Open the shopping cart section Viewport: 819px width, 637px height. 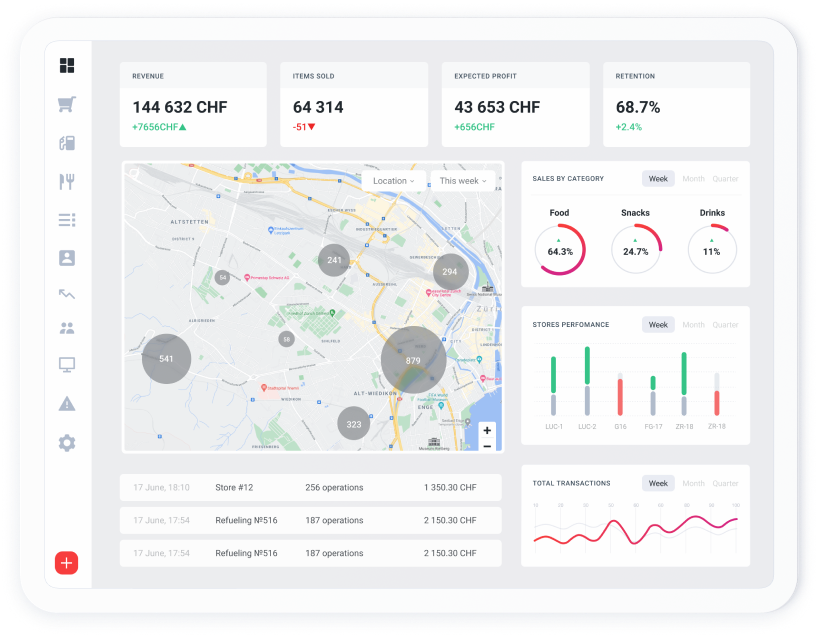click(x=67, y=104)
